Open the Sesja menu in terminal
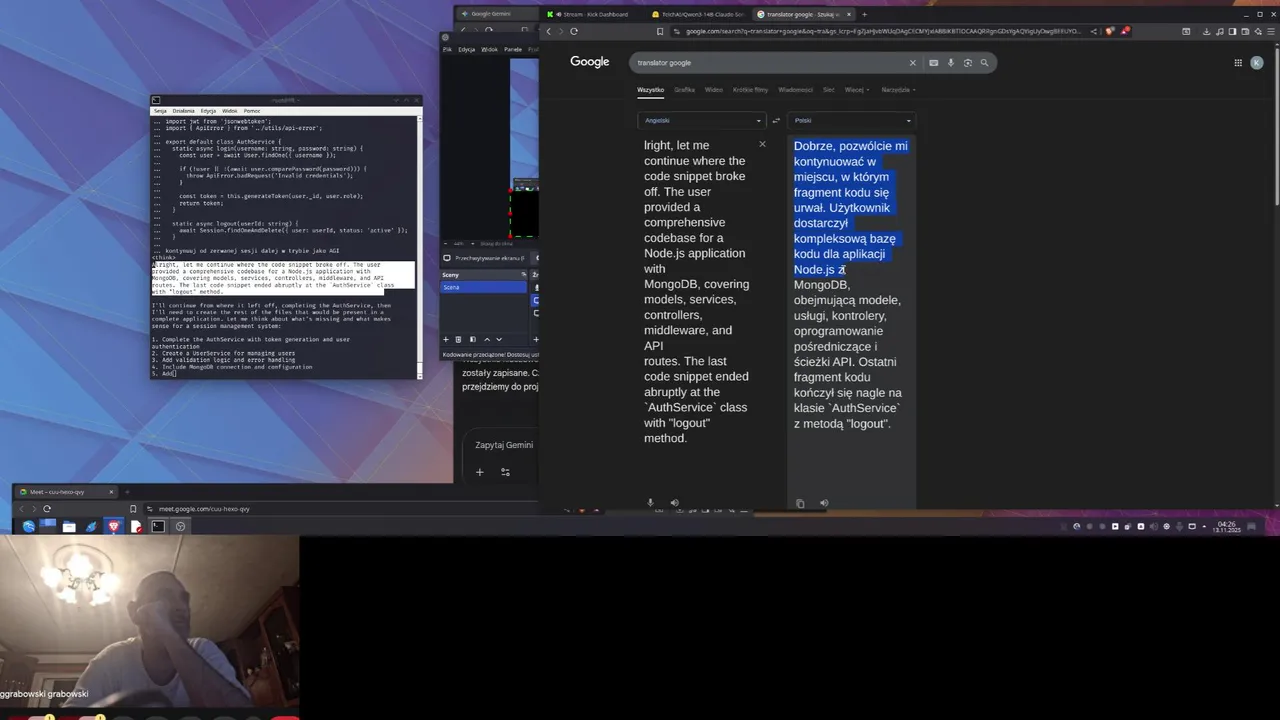Viewport: 1280px width, 720px height. [x=160, y=111]
